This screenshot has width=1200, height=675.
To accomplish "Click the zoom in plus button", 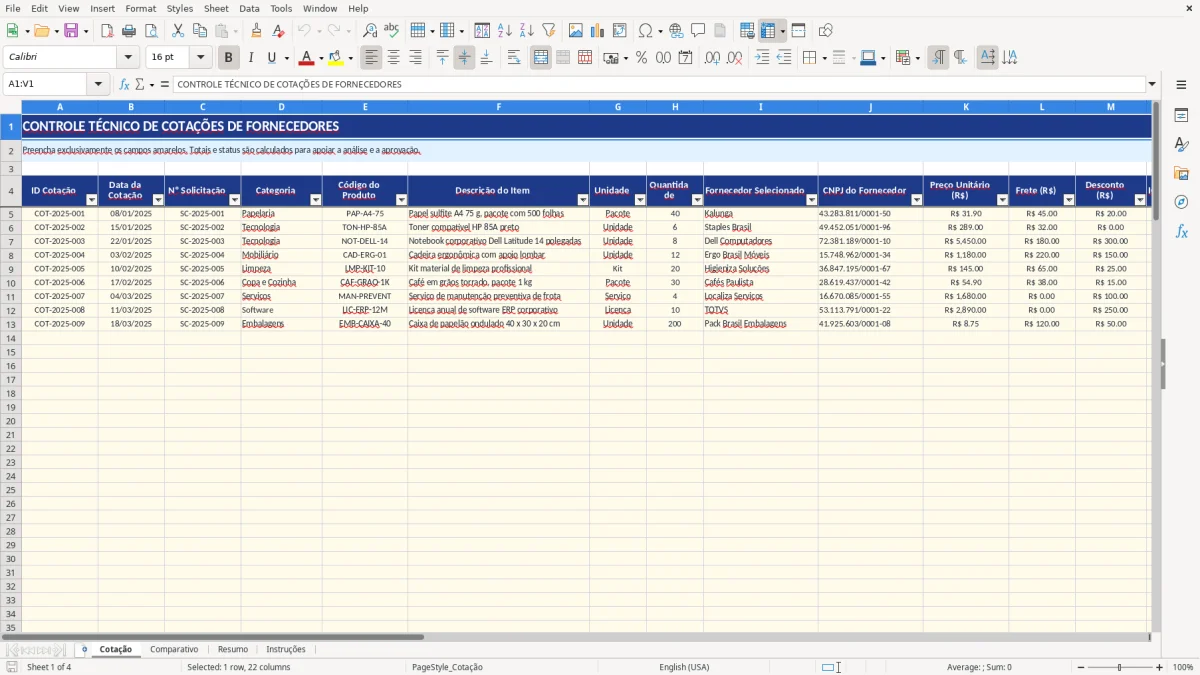I will (1160, 667).
